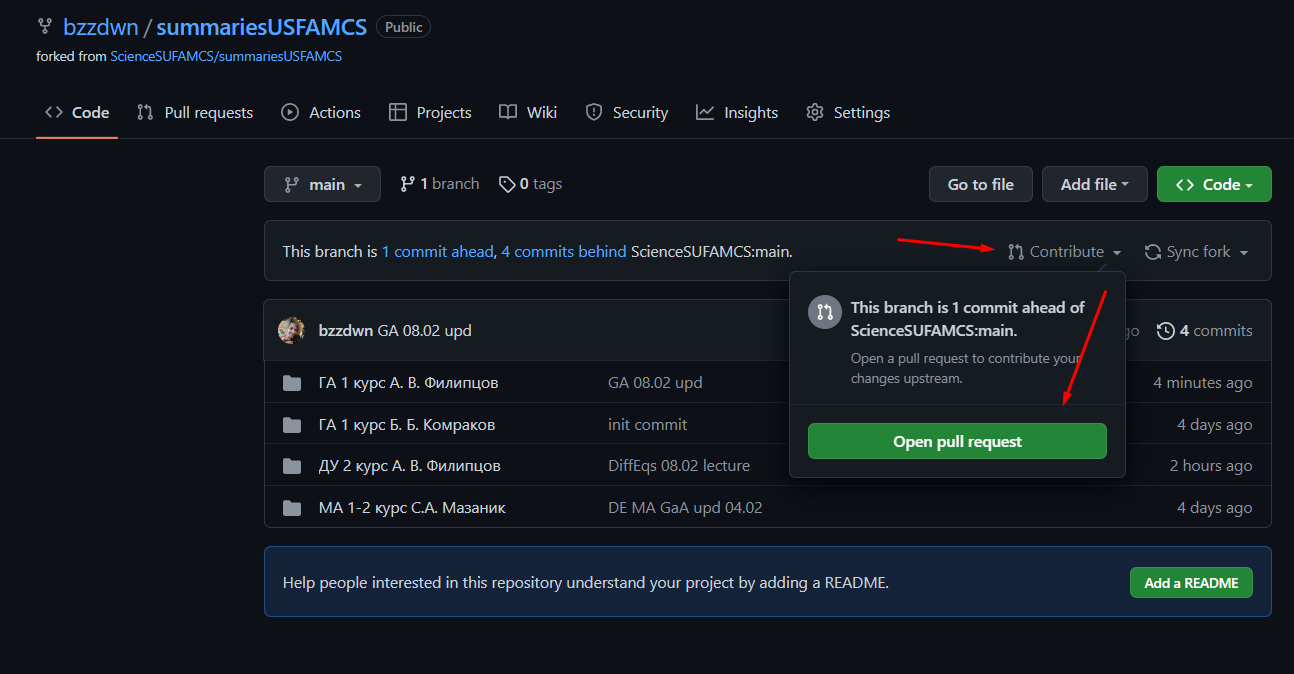Open the Pull requests tab

[195, 112]
